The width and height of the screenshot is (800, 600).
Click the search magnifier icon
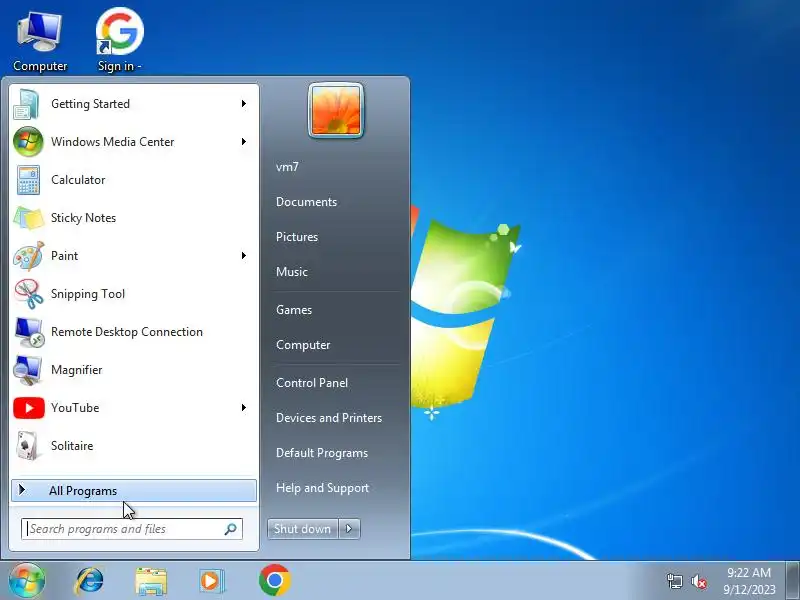point(231,529)
